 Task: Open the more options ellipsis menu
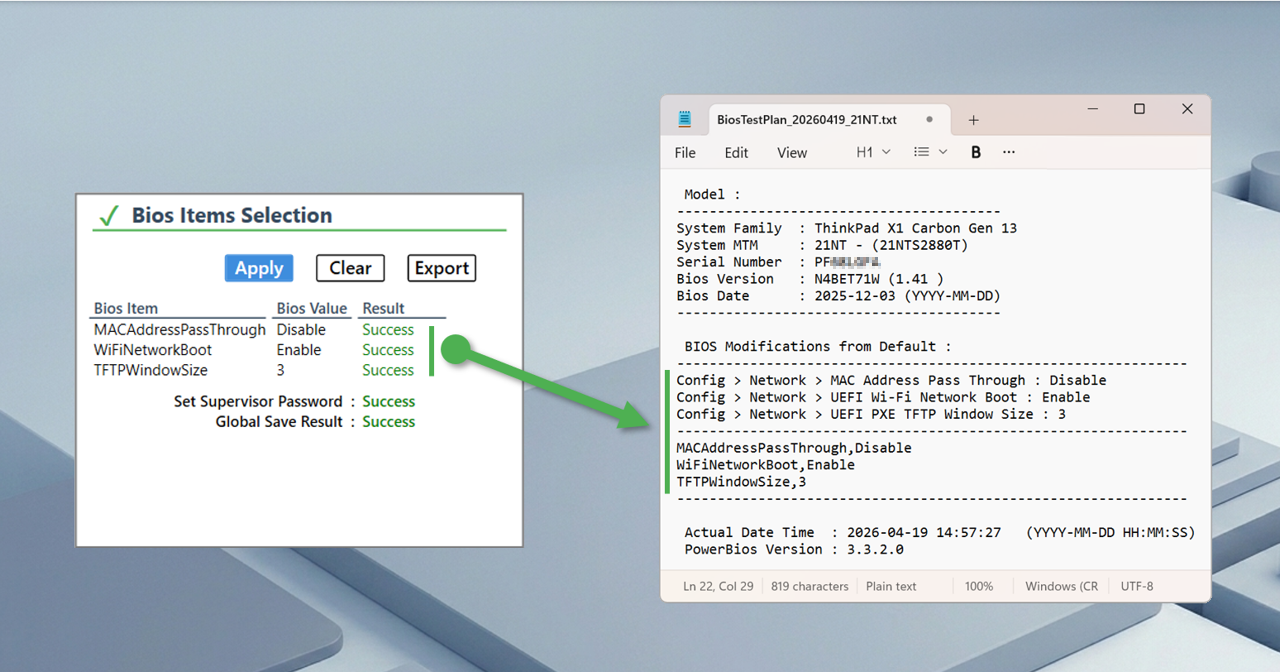pyautogui.click(x=1008, y=152)
